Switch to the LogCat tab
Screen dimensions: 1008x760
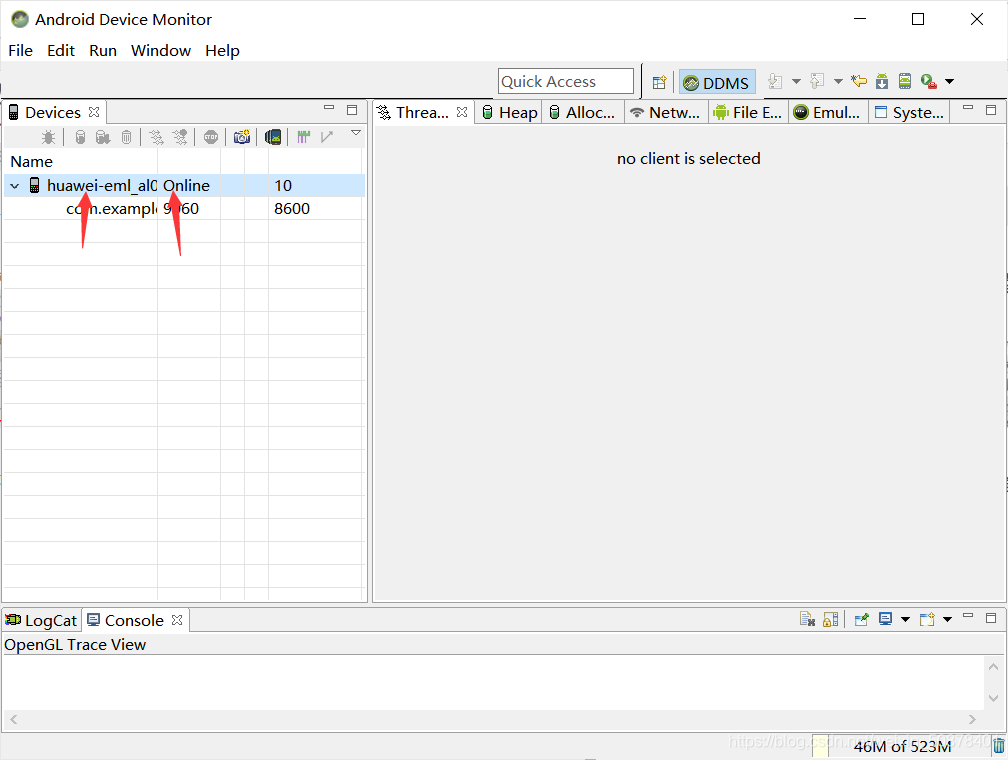point(42,620)
